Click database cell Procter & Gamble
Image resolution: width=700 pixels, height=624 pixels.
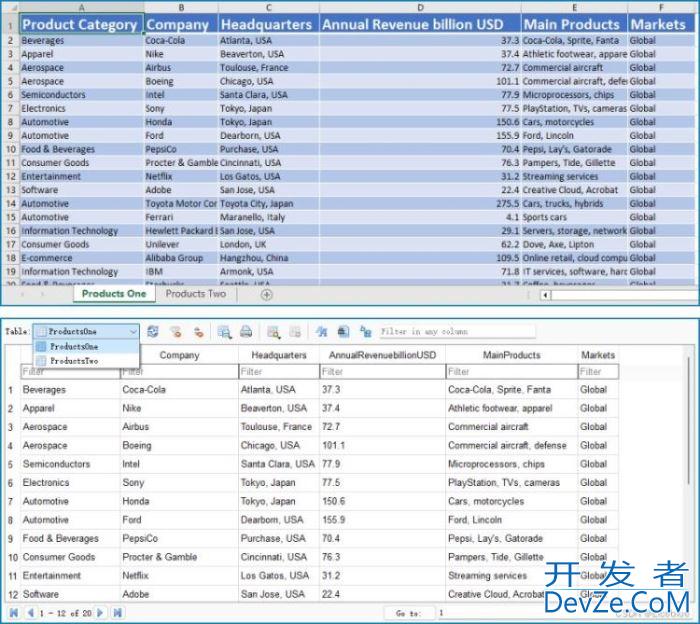coord(179,557)
